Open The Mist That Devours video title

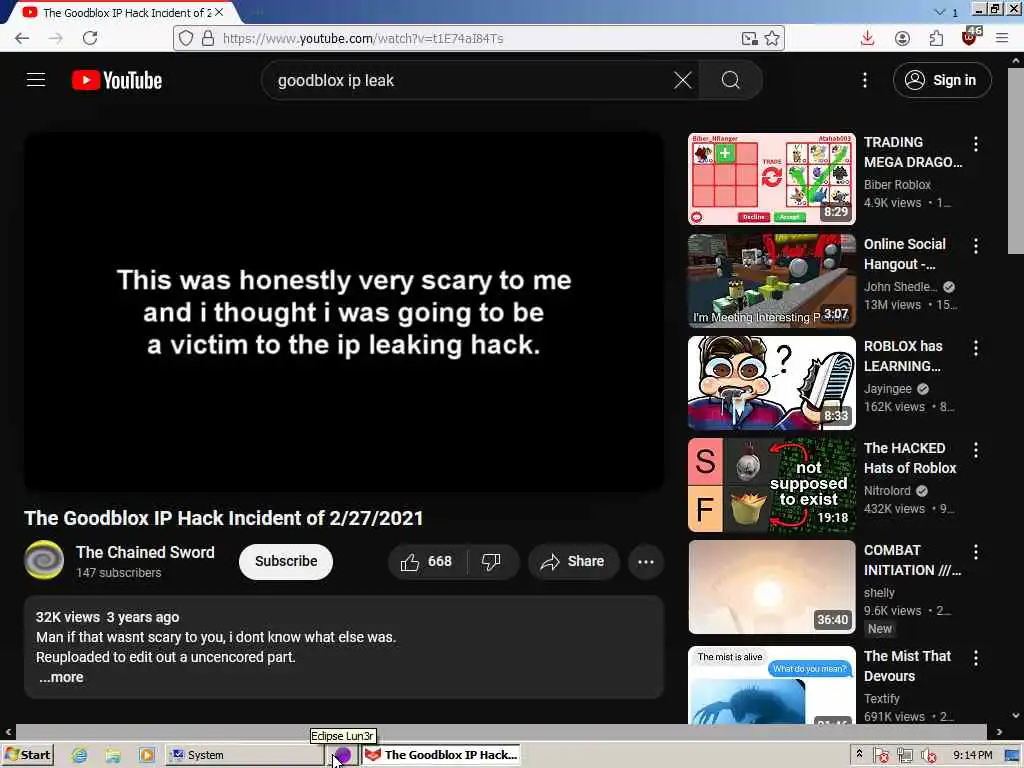[x=907, y=665]
